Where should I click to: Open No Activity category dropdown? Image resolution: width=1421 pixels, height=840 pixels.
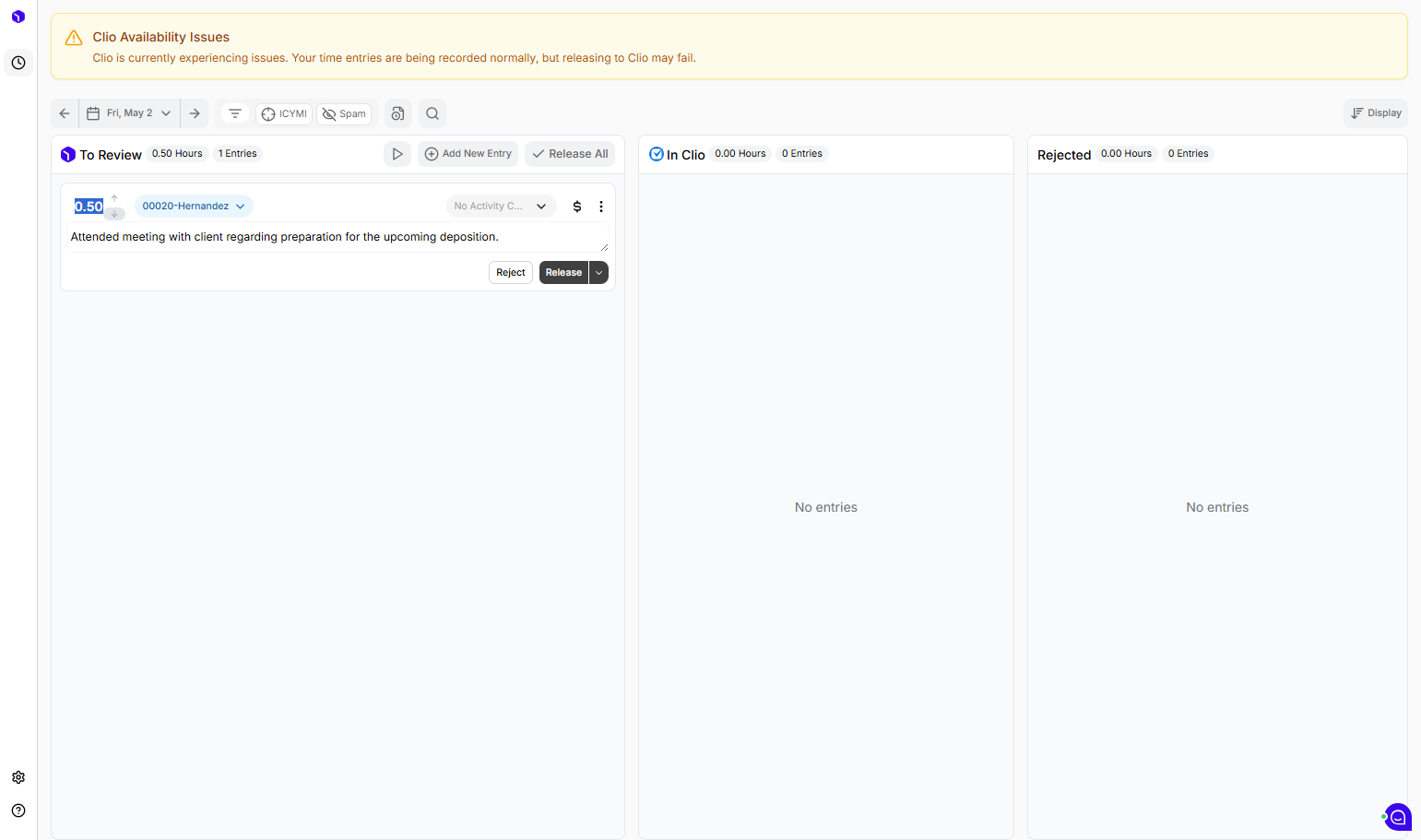(501, 207)
